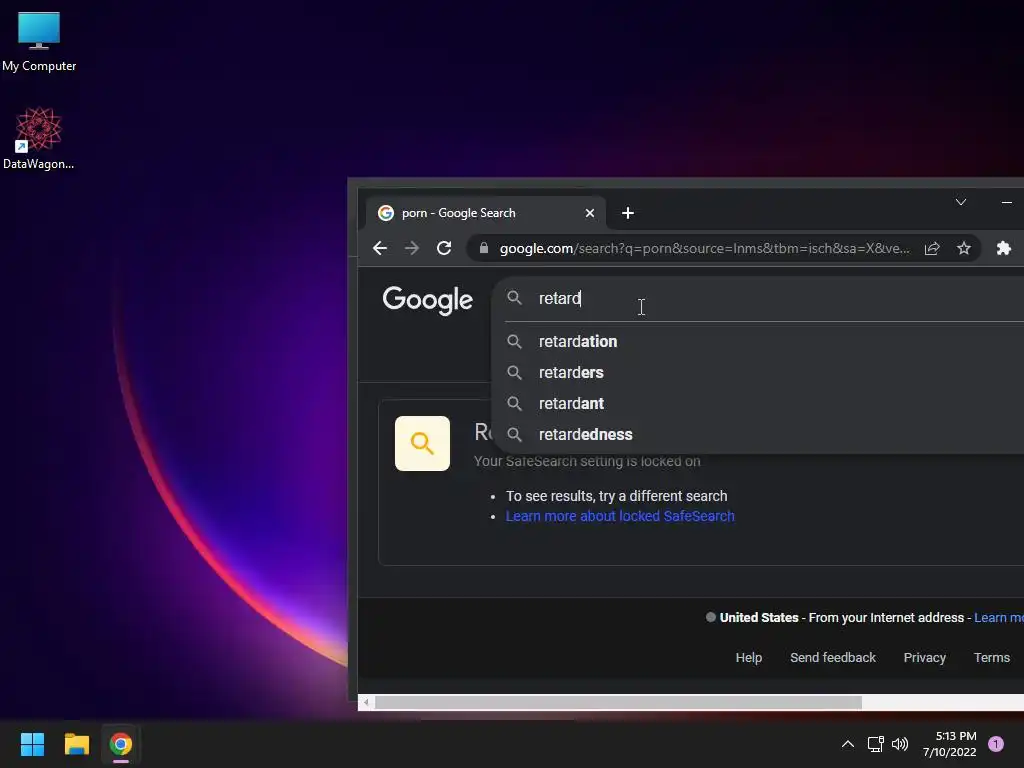The height and width of the screenshot is (768, 1024).
Task: Open the Terms footer link
Action: [x=991, y=658]
